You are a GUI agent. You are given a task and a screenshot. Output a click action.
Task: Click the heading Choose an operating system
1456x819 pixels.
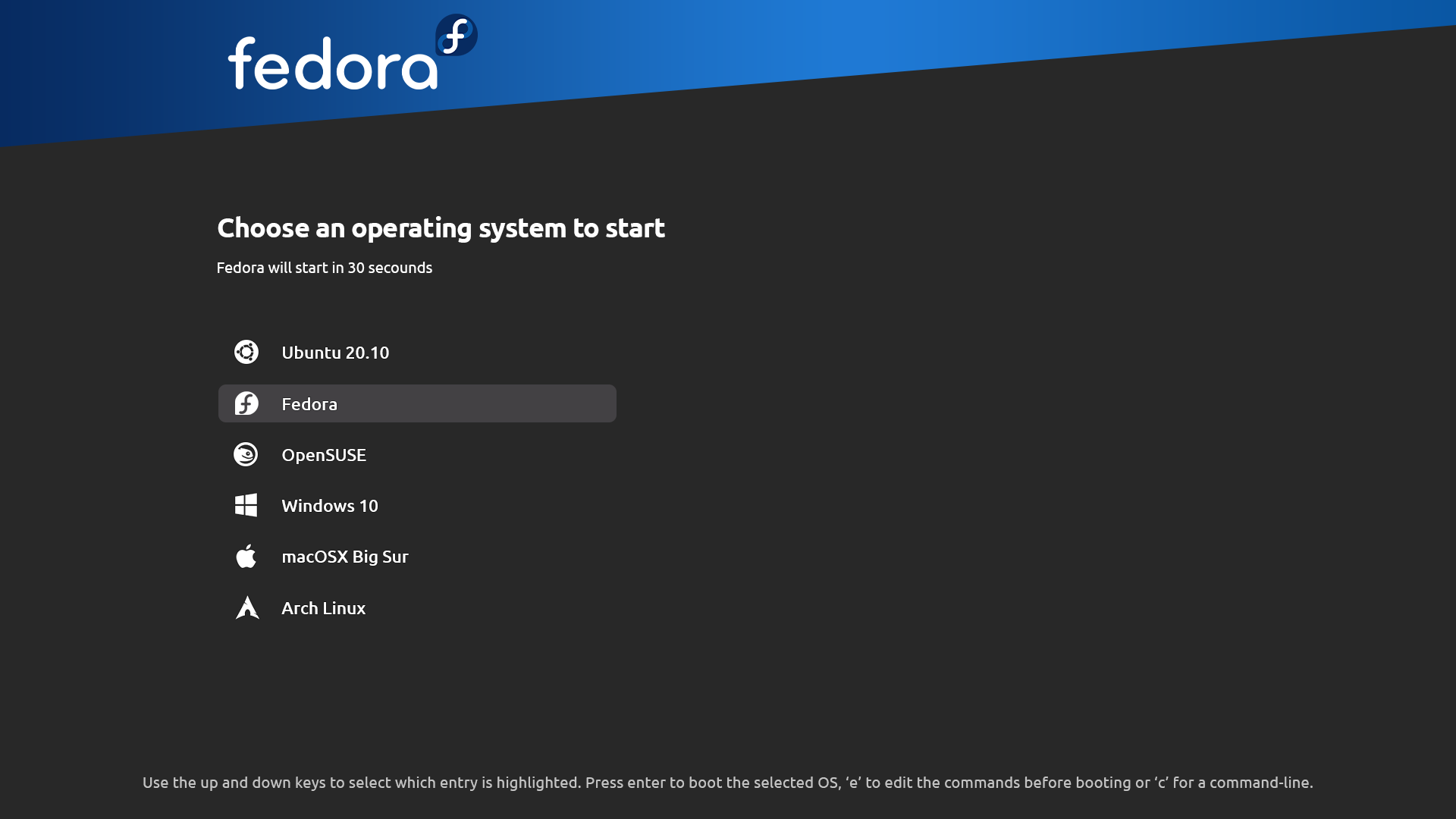click(441, 227)
